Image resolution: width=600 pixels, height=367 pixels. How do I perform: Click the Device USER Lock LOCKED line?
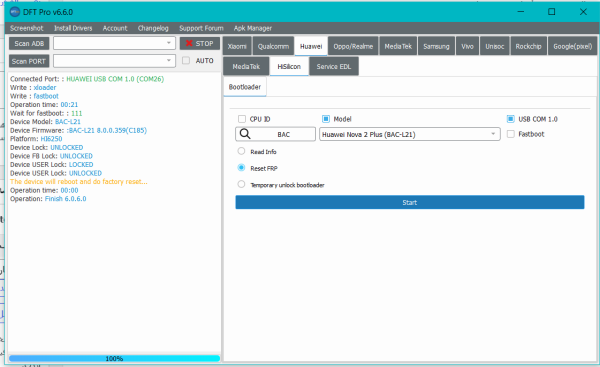(x=52, y=164)
